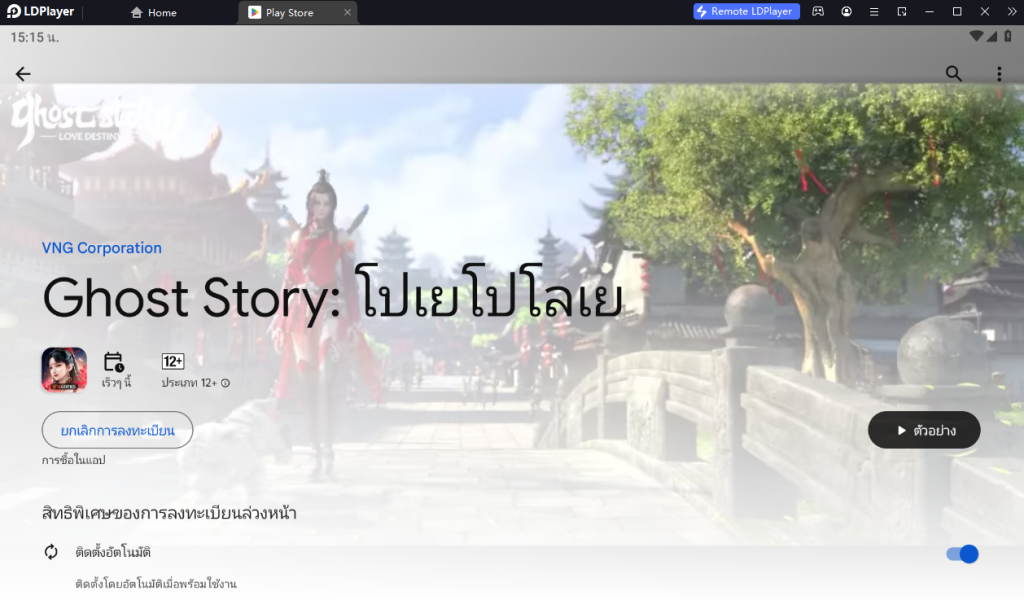Switch to the Play Store tab
This screenshot has height=600, width=1024.
(289, 12)
